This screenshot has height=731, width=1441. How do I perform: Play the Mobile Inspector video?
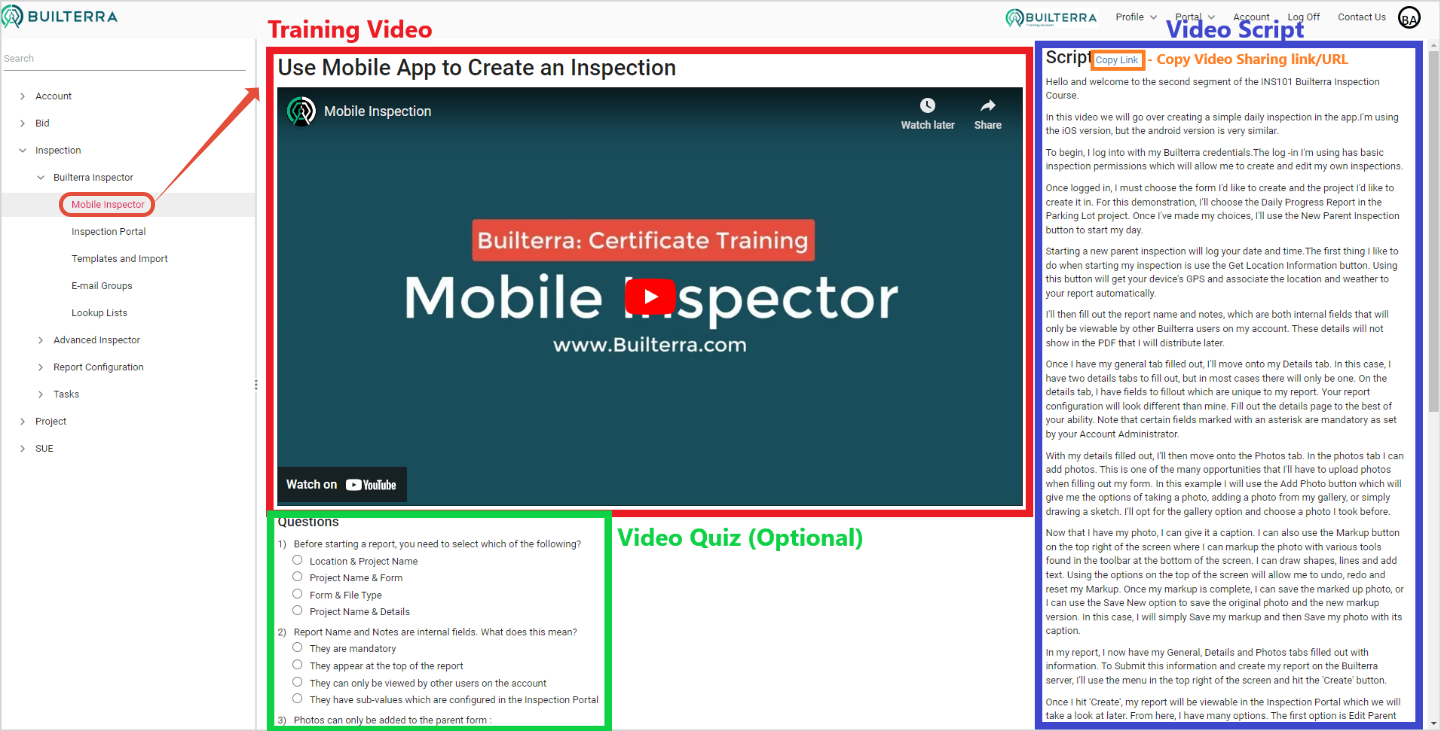(650, 297)
